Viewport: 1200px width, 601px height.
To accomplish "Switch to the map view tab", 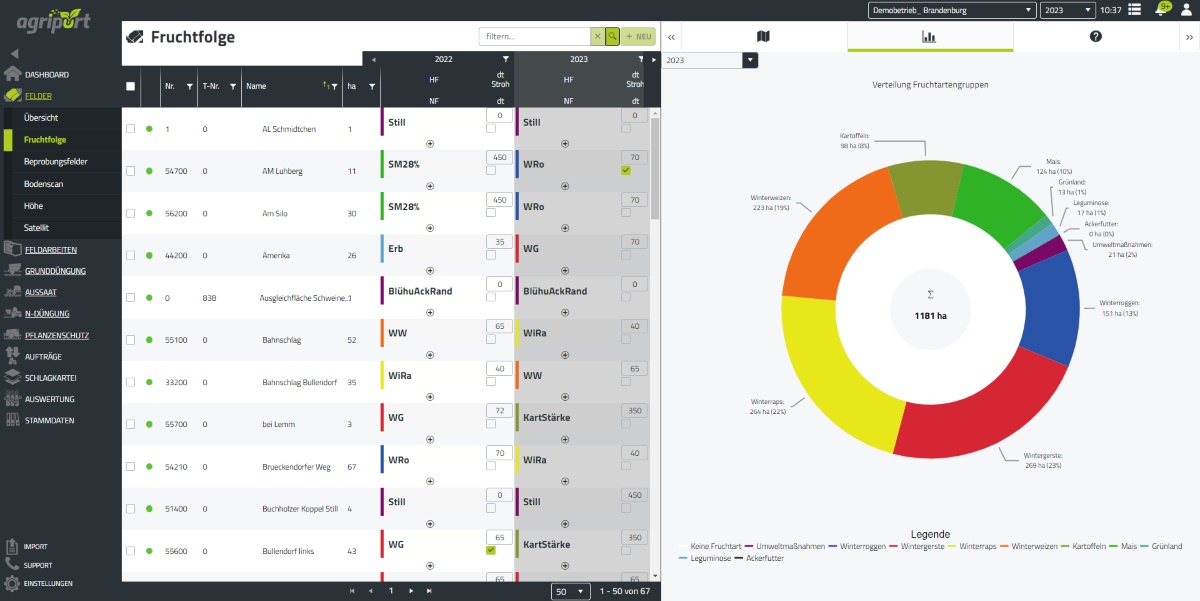I will [x=763, y=37].
